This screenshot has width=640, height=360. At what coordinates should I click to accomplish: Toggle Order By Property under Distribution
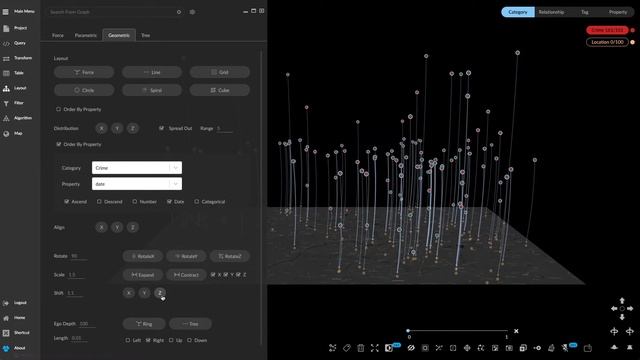tap(58, 144)
